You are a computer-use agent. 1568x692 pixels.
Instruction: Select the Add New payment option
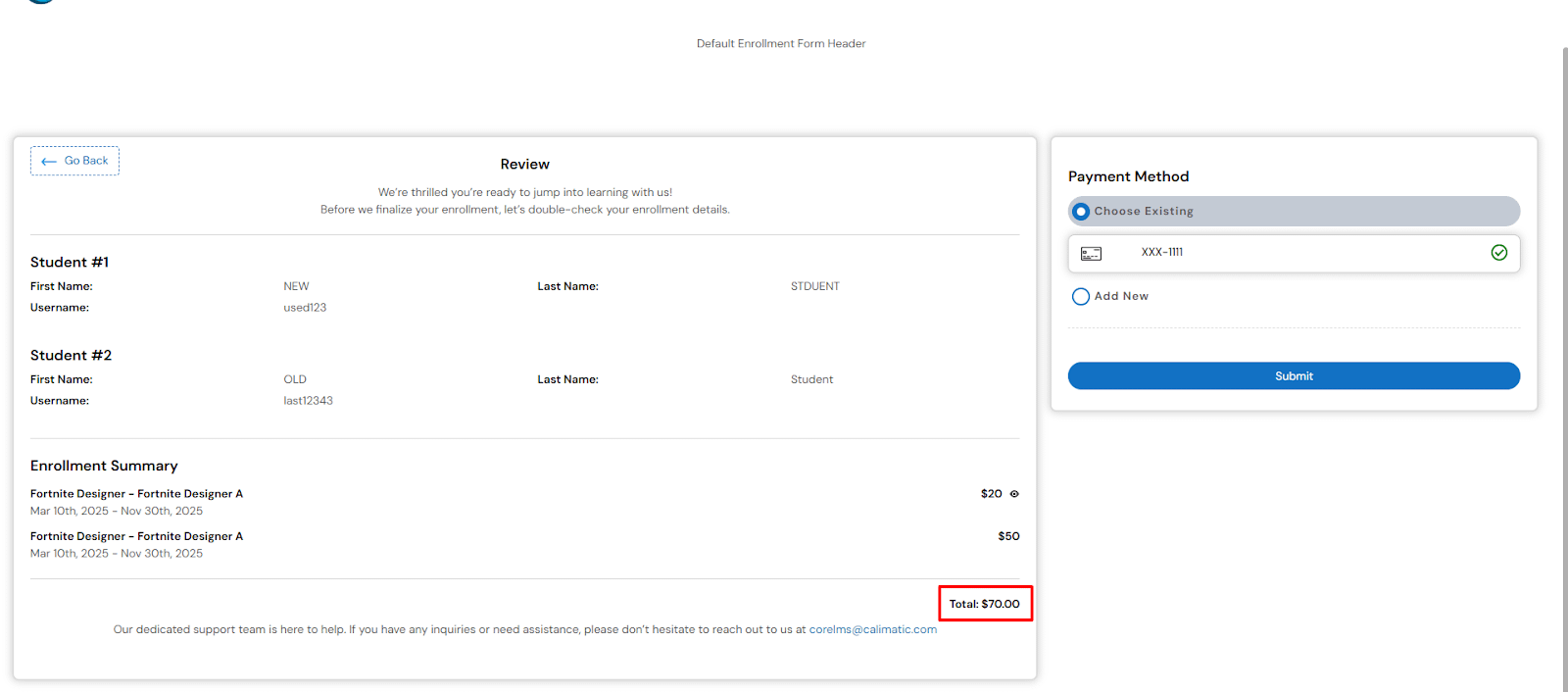(x=1081, y=296)
